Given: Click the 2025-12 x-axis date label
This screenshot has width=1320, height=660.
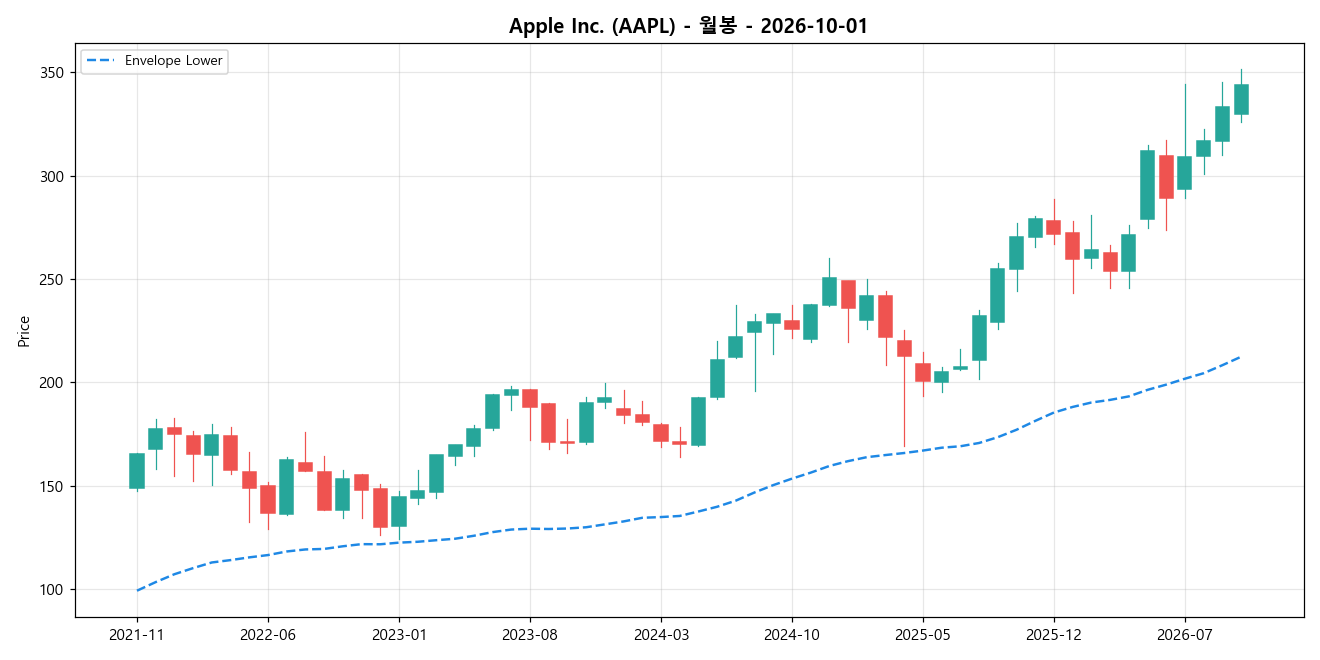Looking at the screenshot, I should (x=1054, y=634).
